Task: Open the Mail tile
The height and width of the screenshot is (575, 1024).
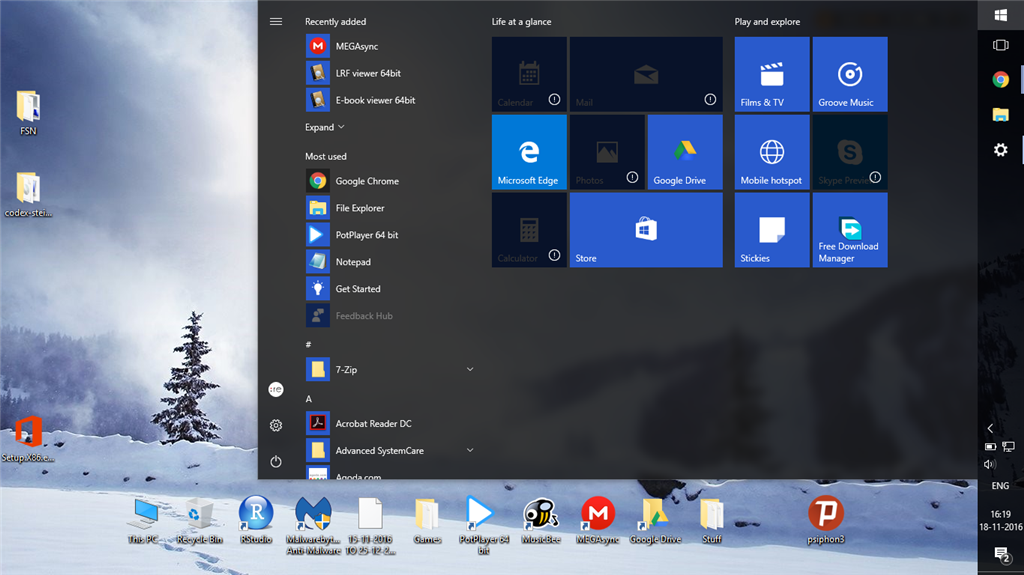Action: click(x=646, y=74)
